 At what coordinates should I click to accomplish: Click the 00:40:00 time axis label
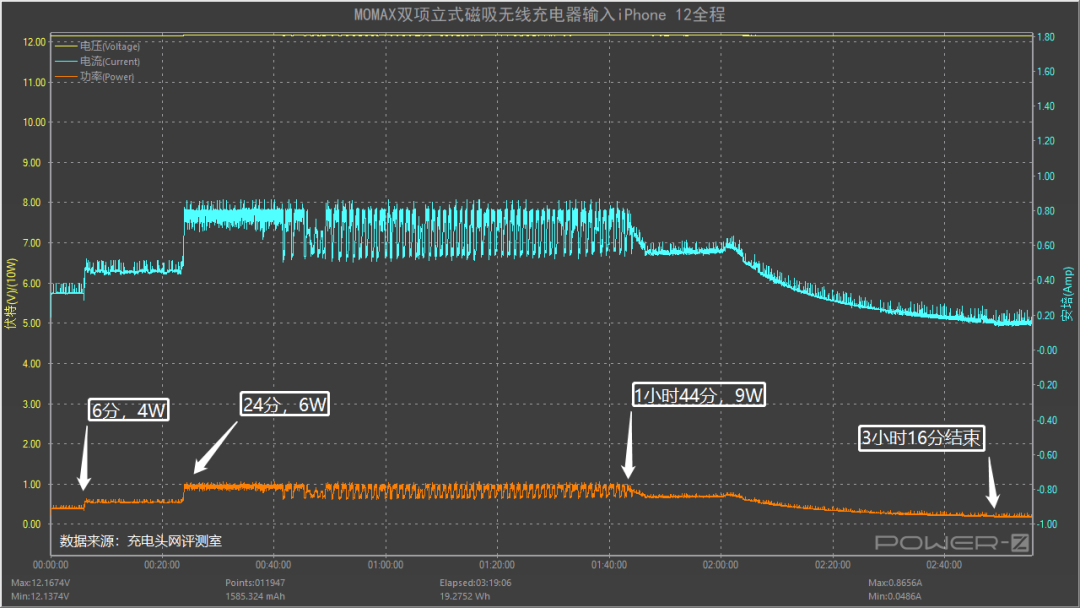coord(273,565)
